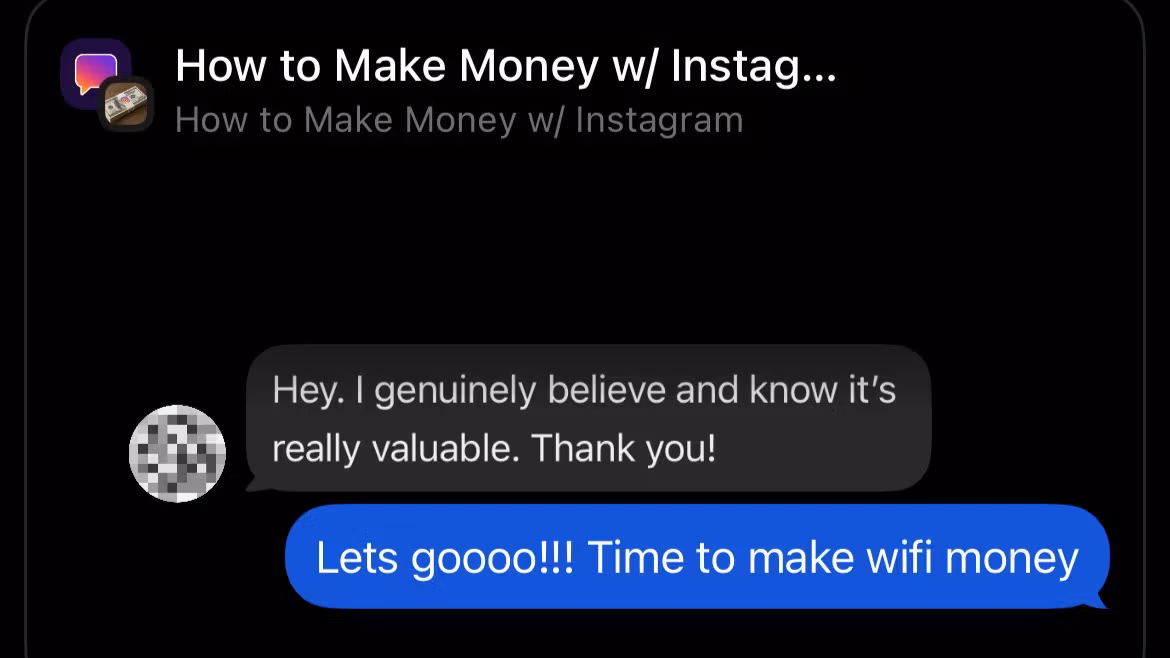Select the ellipsis ending the truncated title
1170x658 pixels.
pos(819,77)
